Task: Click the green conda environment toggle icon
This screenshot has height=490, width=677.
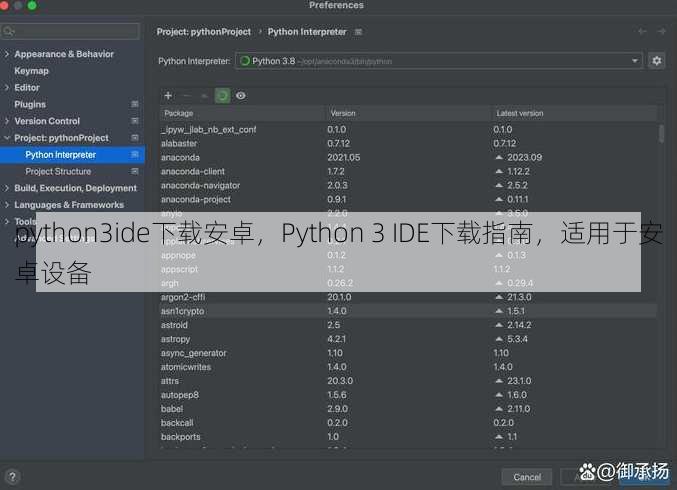Action: [222, 95]
